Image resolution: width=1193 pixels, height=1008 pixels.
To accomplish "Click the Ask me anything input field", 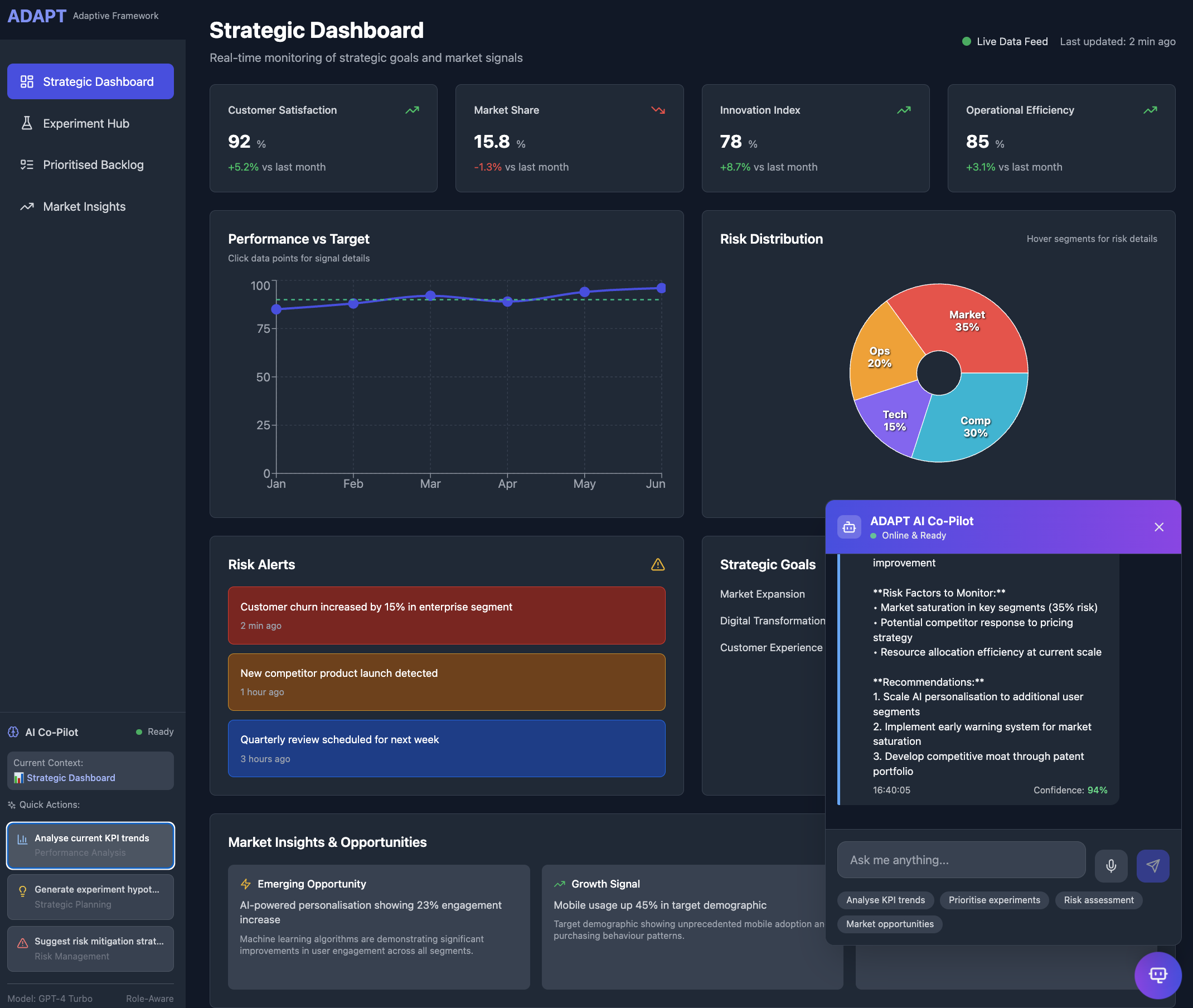I will (x=961, y=860).
